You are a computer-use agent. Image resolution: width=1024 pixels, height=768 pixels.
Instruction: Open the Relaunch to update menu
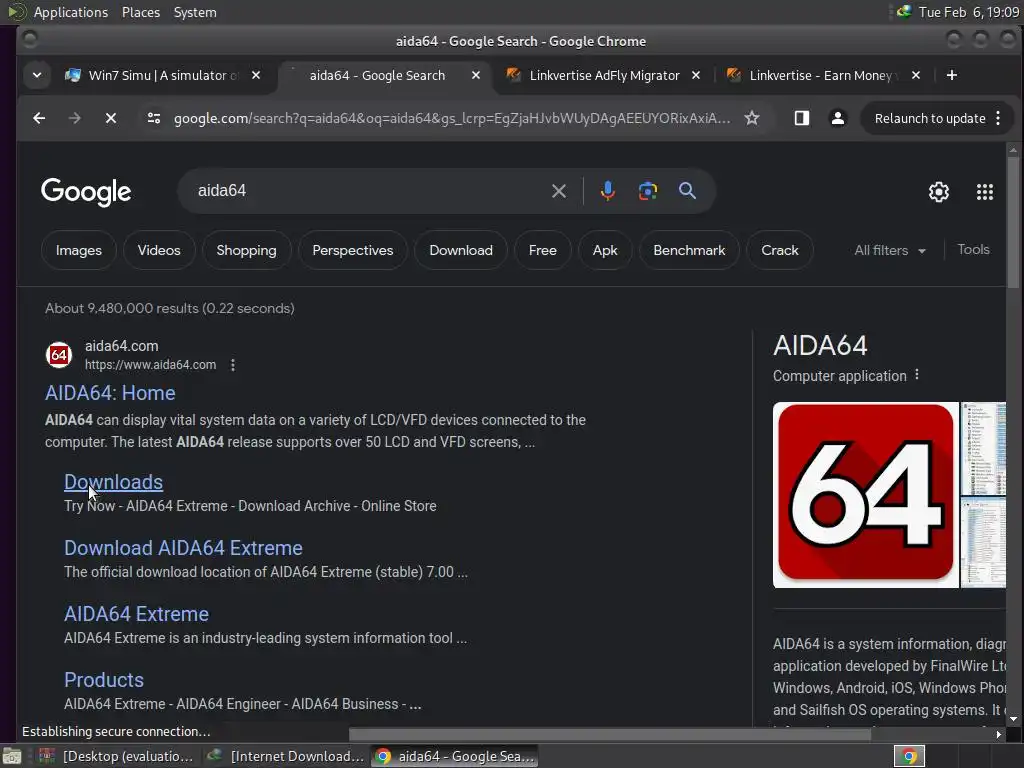[x=937, y=118]
